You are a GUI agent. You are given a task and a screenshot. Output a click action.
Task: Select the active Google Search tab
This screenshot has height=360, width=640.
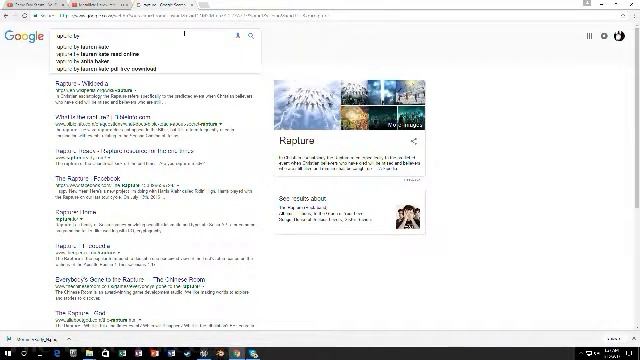pyautogui.click(x=164, y=5)
